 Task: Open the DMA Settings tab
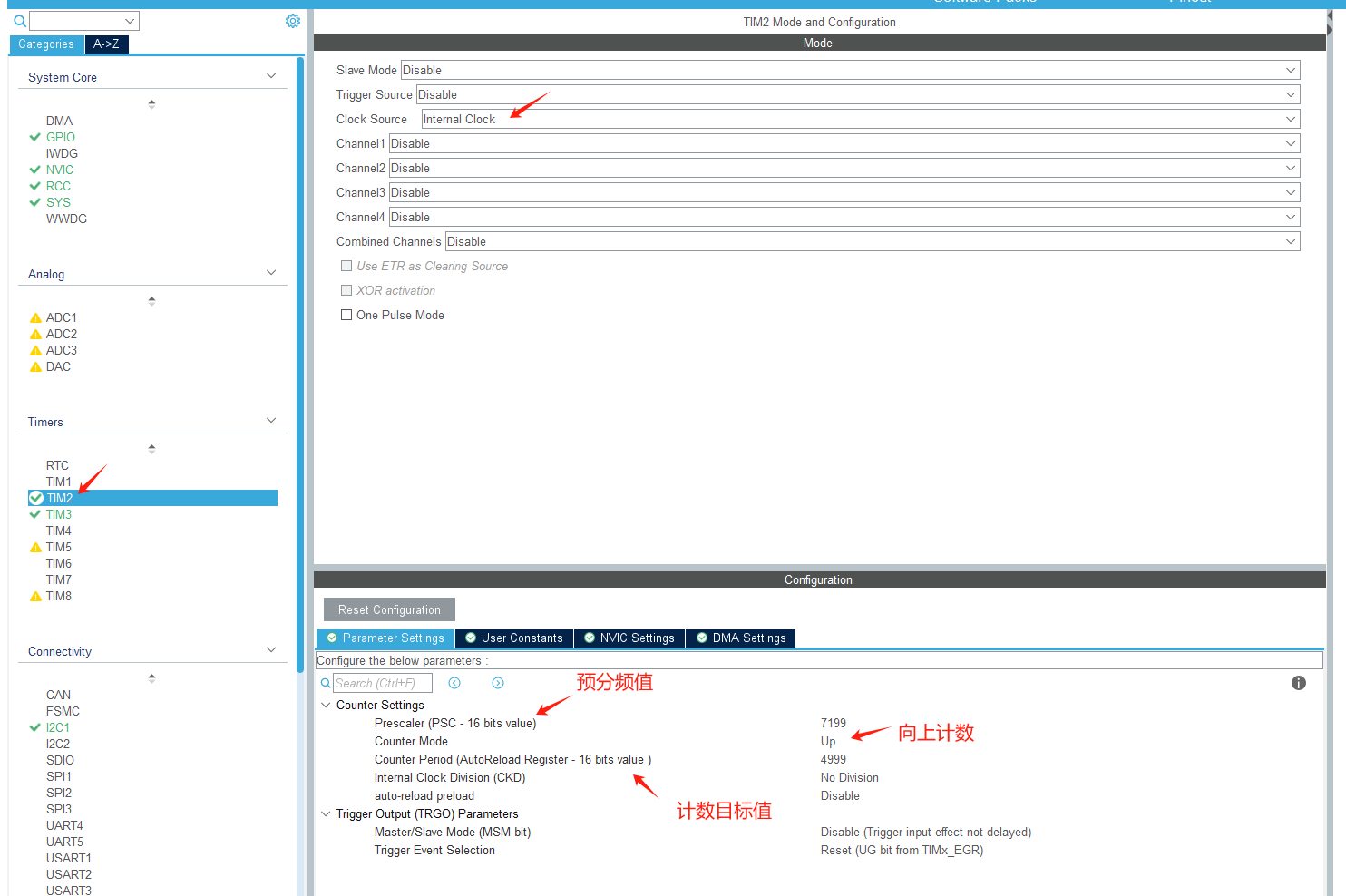(741, 638)
